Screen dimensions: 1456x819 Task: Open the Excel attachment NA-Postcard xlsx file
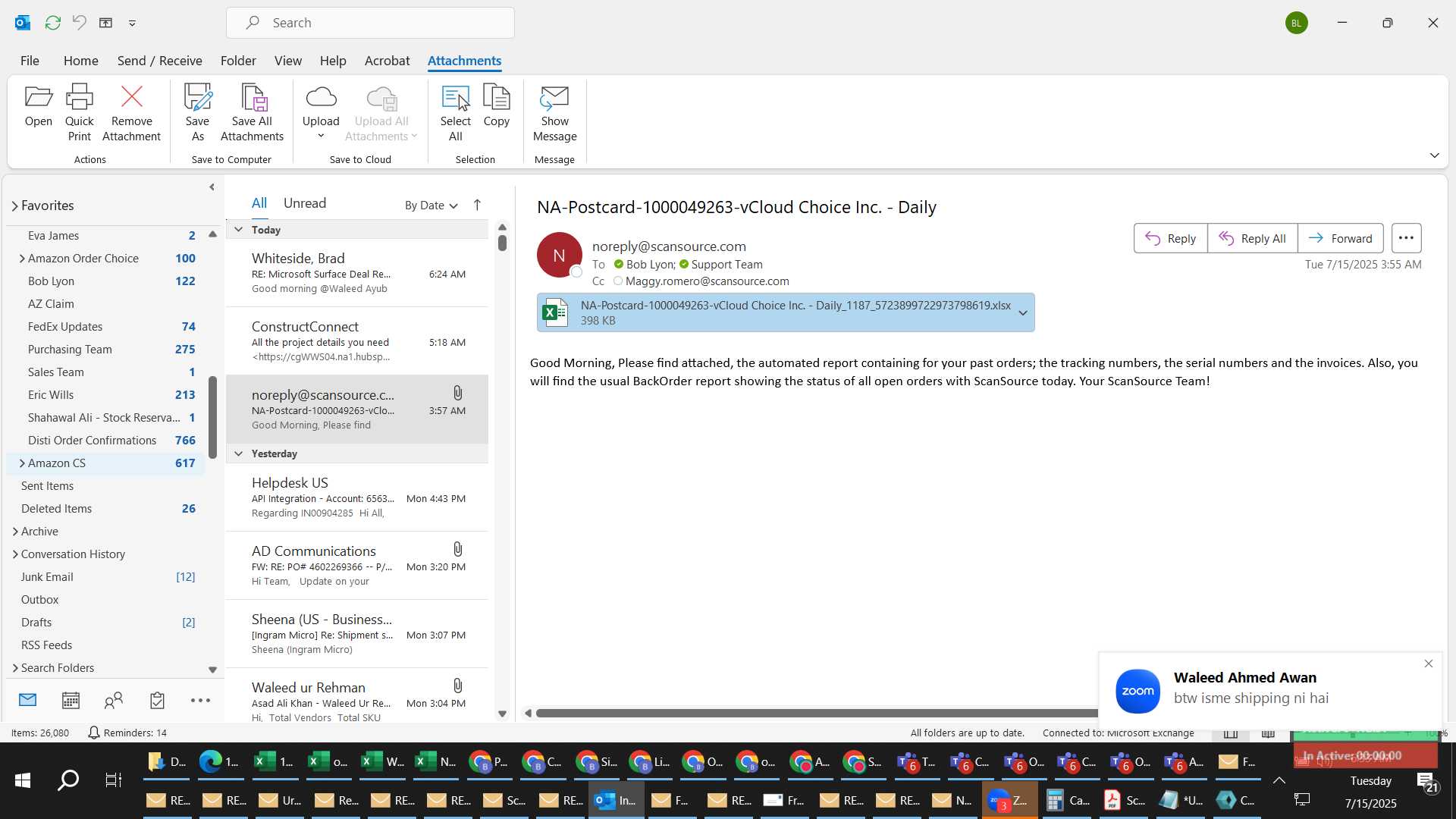[x=777, y=312]
